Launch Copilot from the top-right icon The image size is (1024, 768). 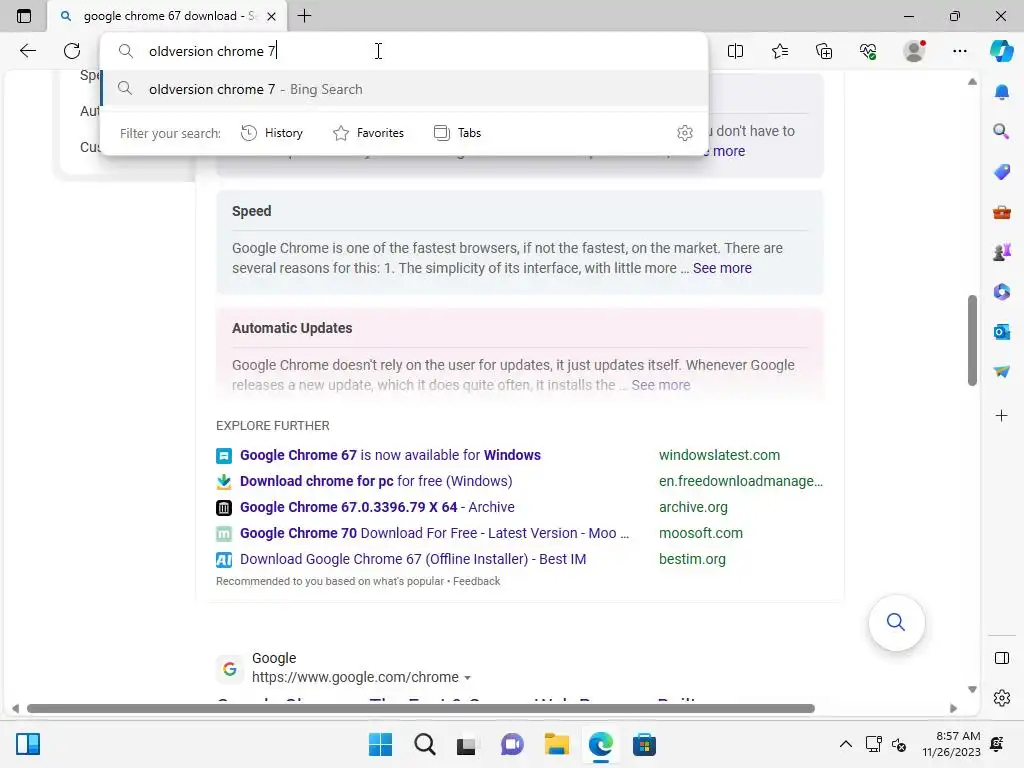(1001, 51)
